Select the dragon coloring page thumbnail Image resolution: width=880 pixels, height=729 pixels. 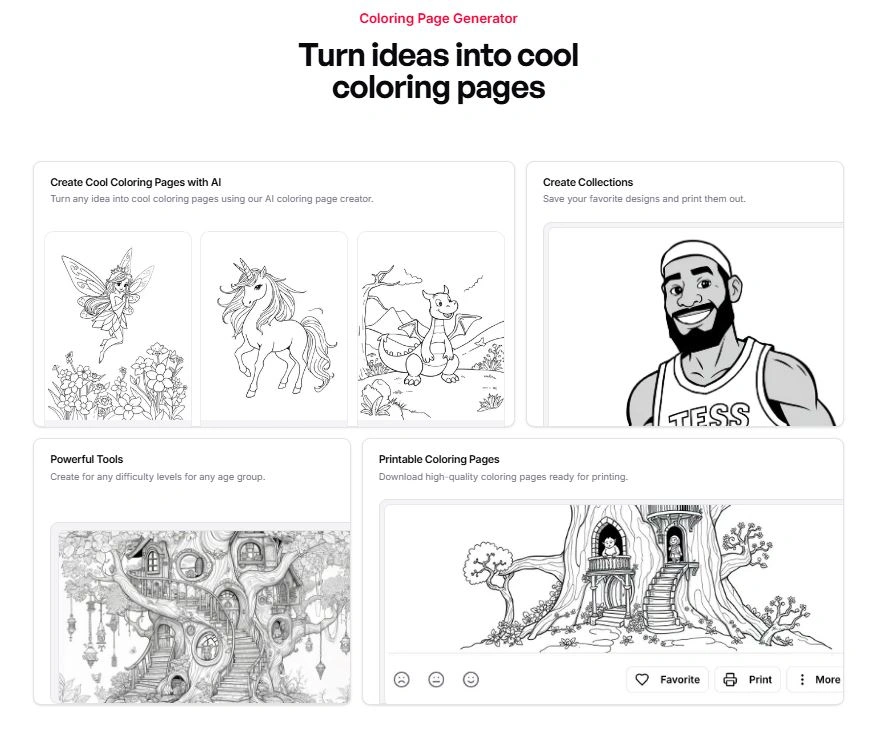click(431, 329)
